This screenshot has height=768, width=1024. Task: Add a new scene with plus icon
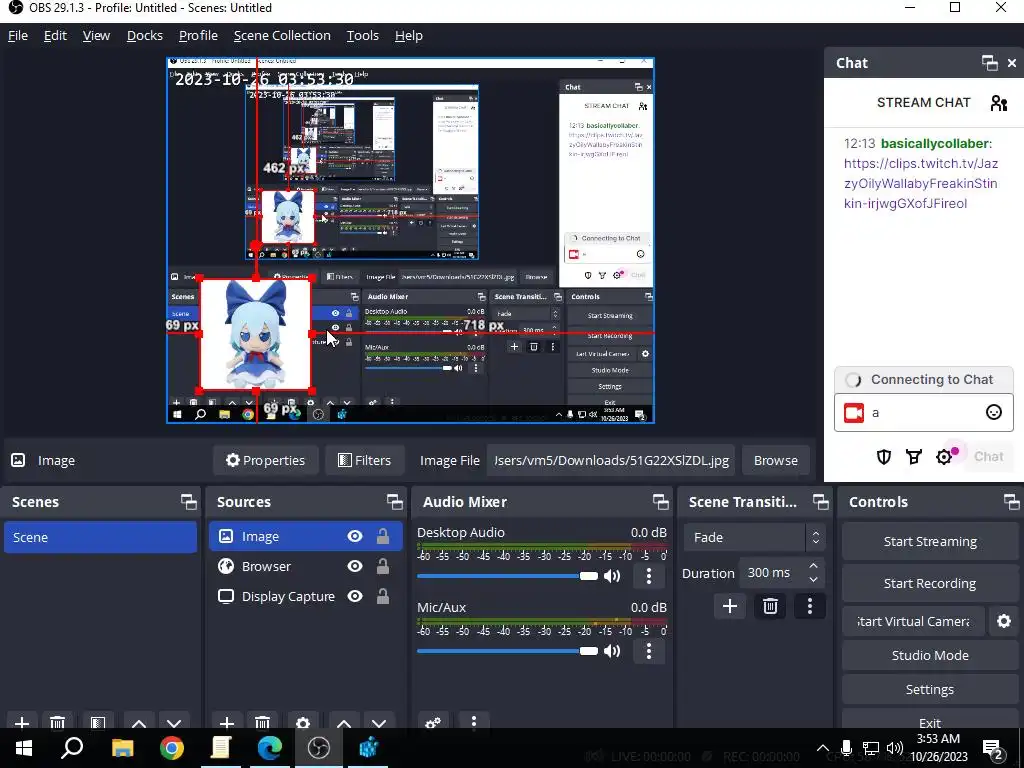22,723
